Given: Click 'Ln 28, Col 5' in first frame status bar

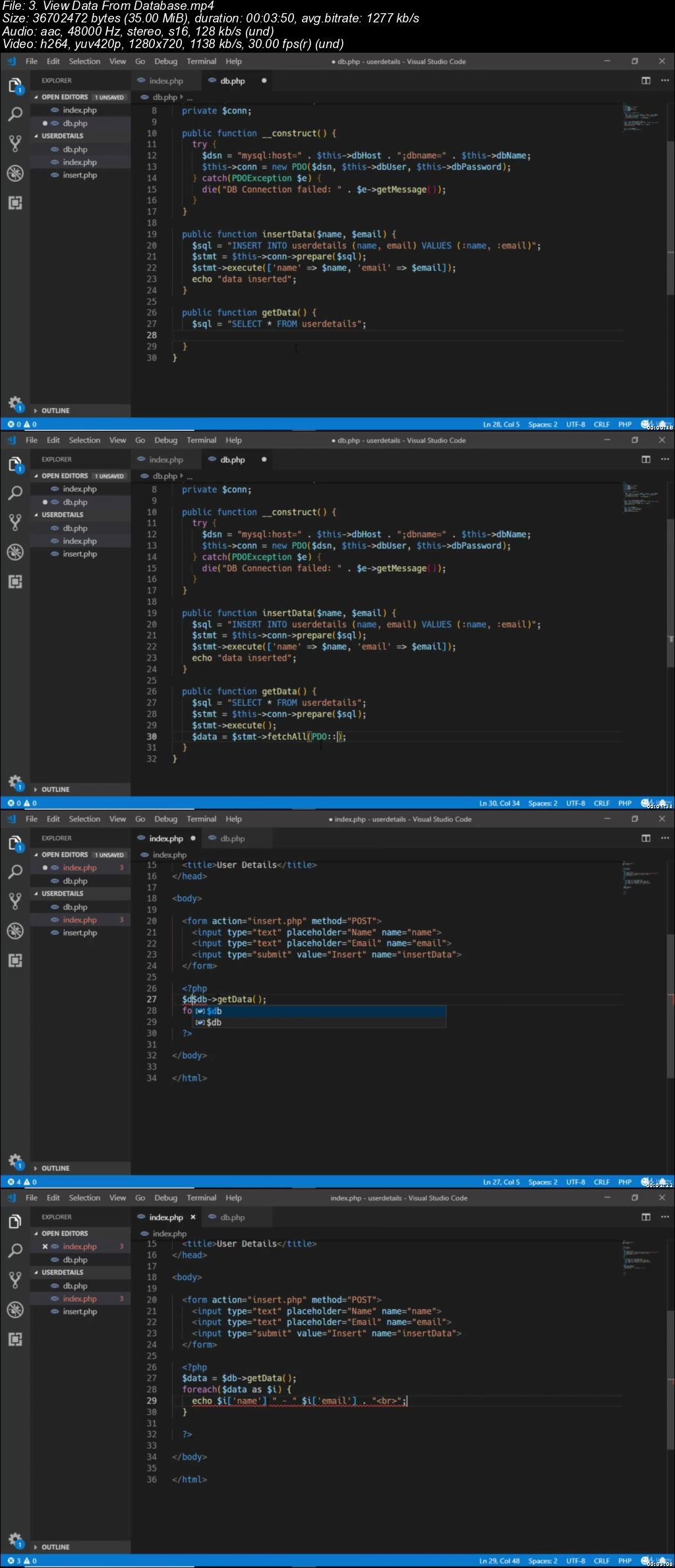Looking at the screenshot, I should (501, 424).
